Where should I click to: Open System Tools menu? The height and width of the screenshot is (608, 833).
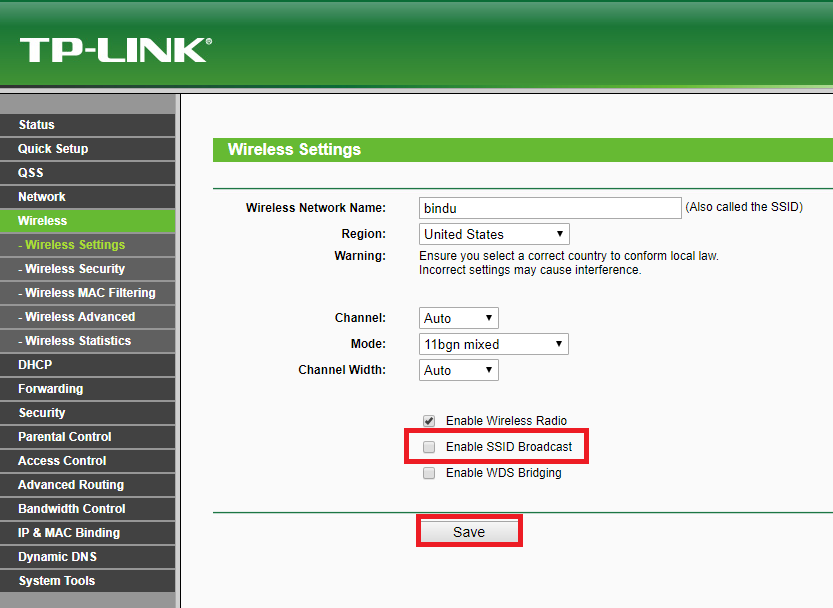coord(88,581)
